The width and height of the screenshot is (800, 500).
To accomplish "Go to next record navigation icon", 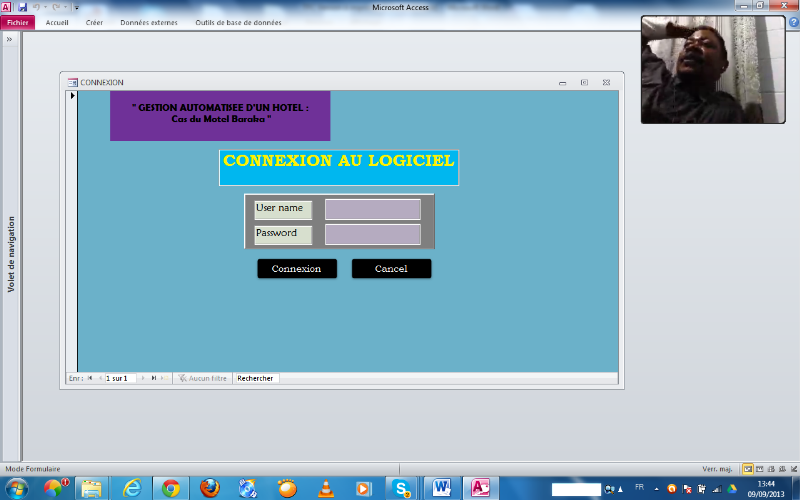I will (143, 378).
